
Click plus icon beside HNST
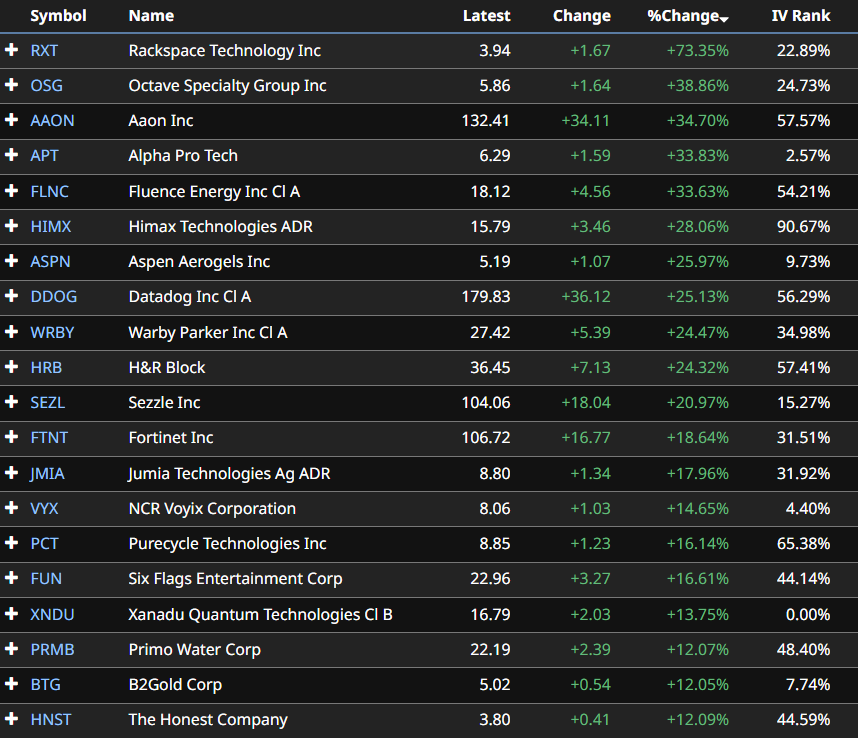coord(11,719)
